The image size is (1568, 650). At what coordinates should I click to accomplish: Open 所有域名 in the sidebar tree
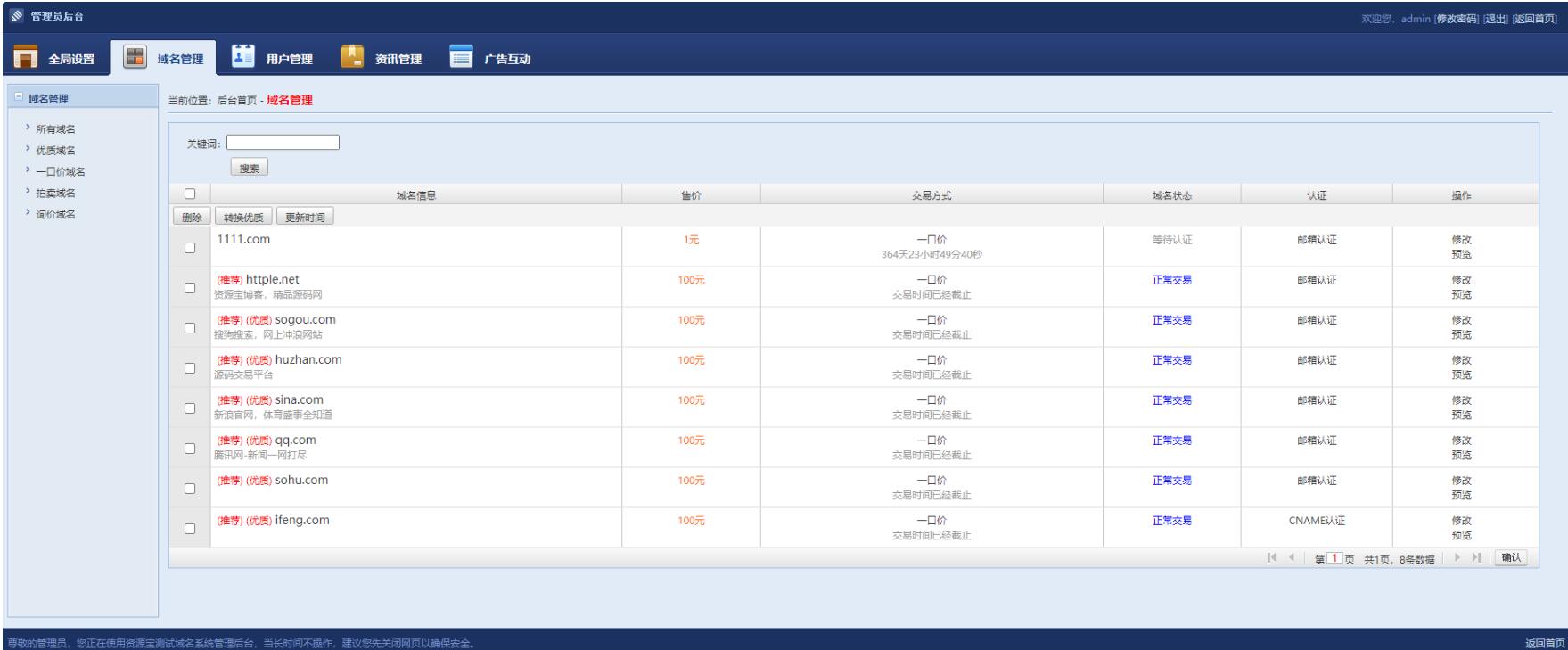coord(55,129)
